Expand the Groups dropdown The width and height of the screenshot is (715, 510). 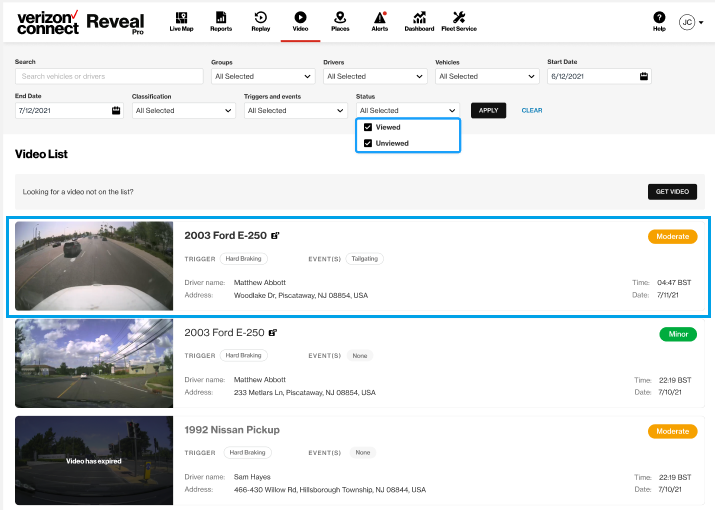(x=259, y=76)
